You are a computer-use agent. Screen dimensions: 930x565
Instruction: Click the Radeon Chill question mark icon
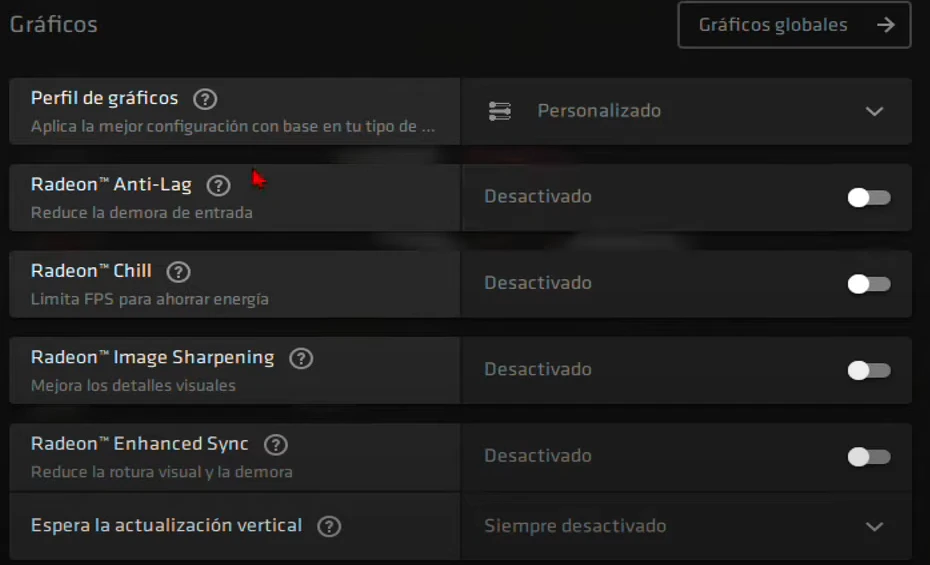click(178, 272)
